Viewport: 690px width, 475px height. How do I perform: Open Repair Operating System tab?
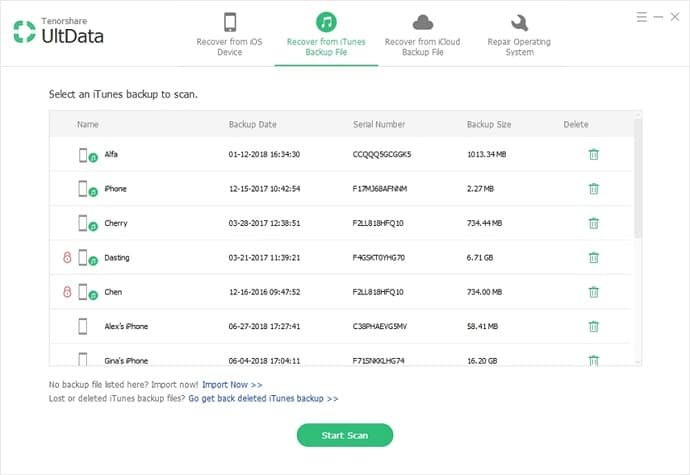click(x=519, y=34)
